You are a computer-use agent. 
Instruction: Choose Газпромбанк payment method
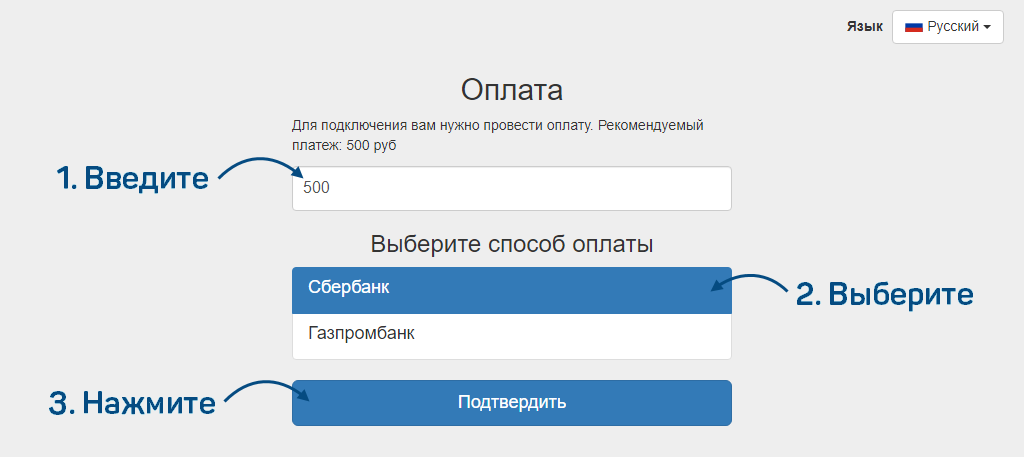pyautogui.click(x=511, y=335)
